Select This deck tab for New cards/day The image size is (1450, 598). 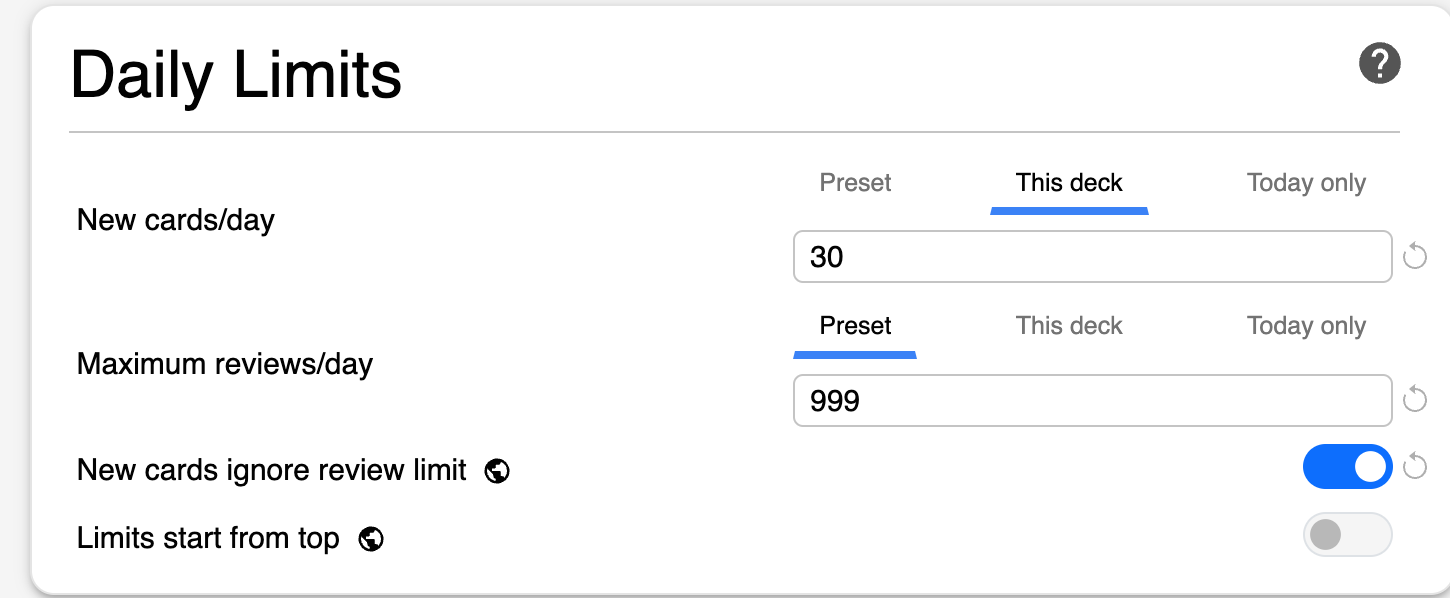coord(1069,183)
